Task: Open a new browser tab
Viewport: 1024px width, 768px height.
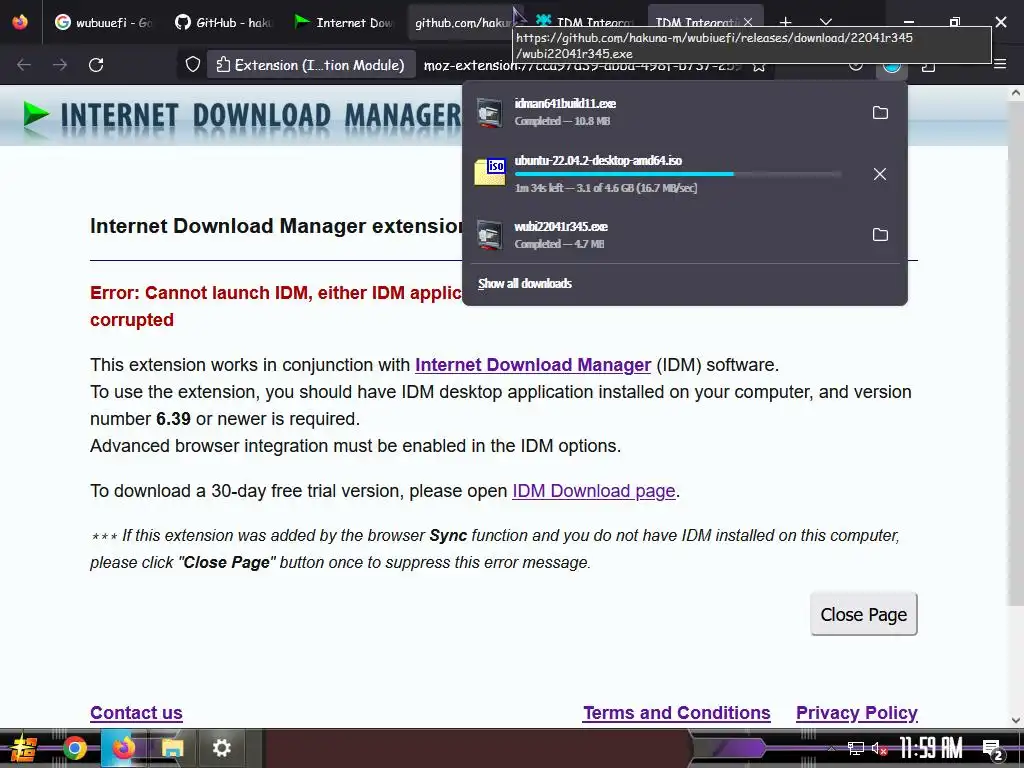Action: pyautogui.click(x=786, y=22)
